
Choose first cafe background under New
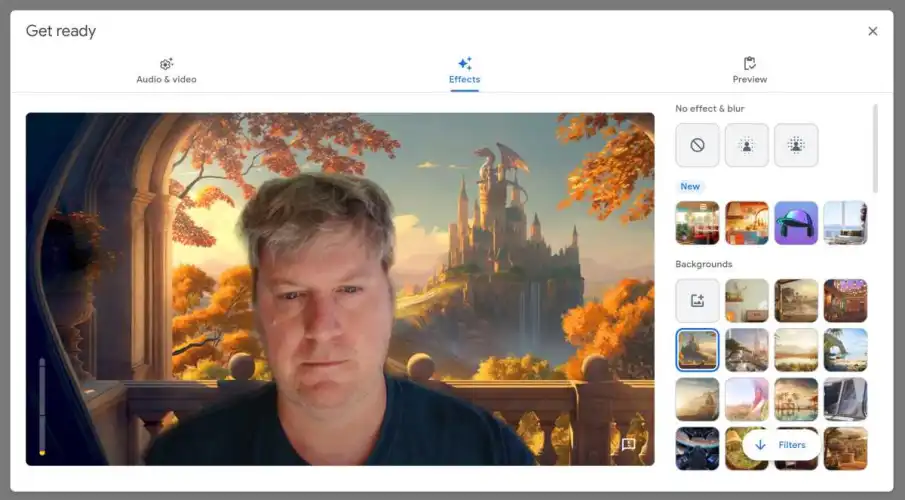pyautogui.click(x=697, y=223)
